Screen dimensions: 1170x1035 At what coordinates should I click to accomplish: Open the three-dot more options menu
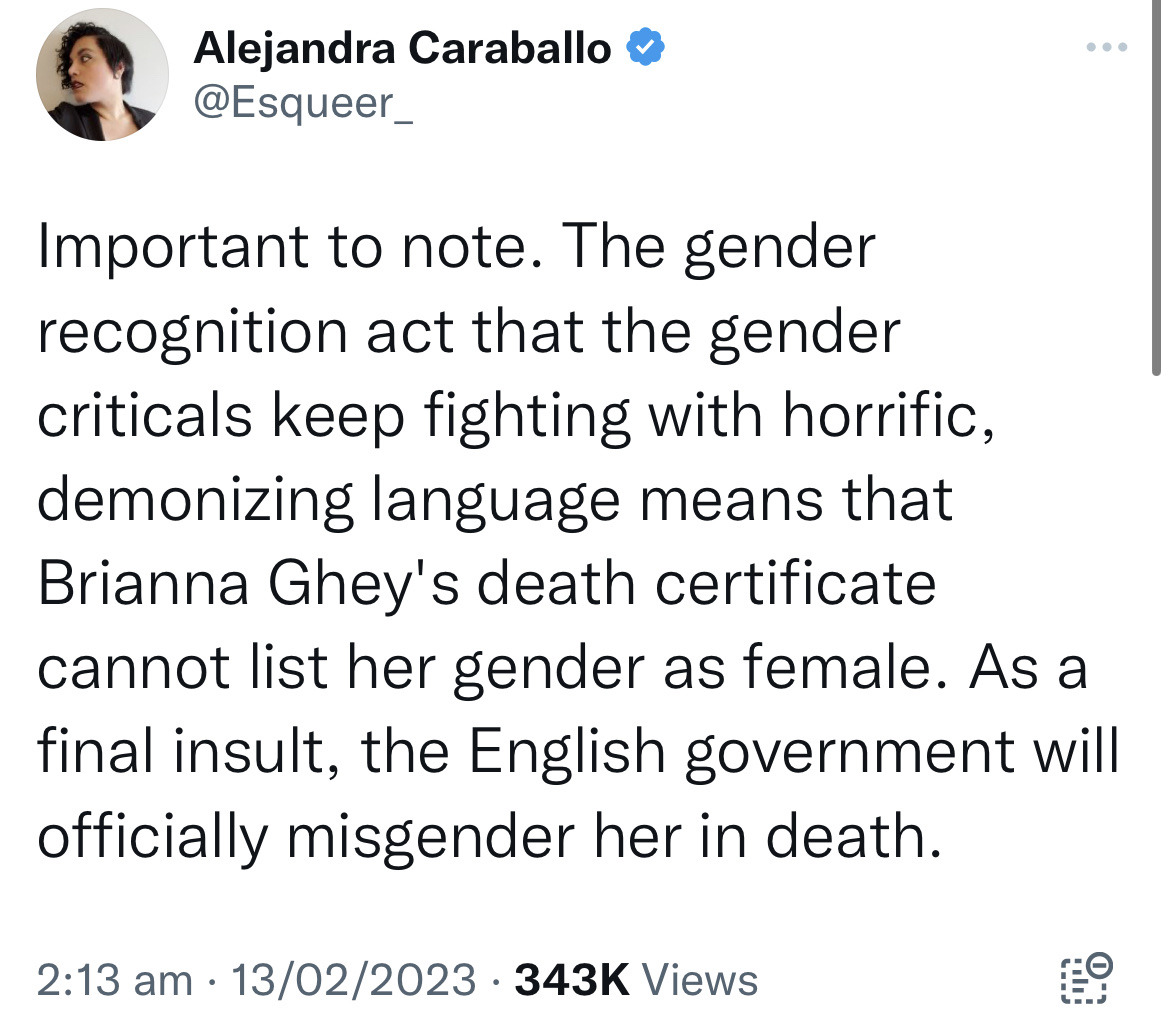[x=1107, y=47]
